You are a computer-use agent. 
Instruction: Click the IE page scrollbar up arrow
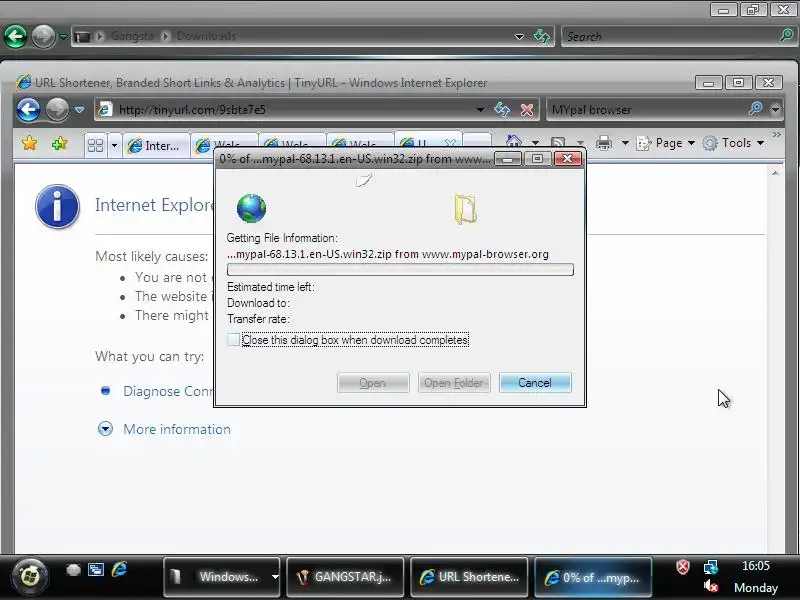click(775, 173)
